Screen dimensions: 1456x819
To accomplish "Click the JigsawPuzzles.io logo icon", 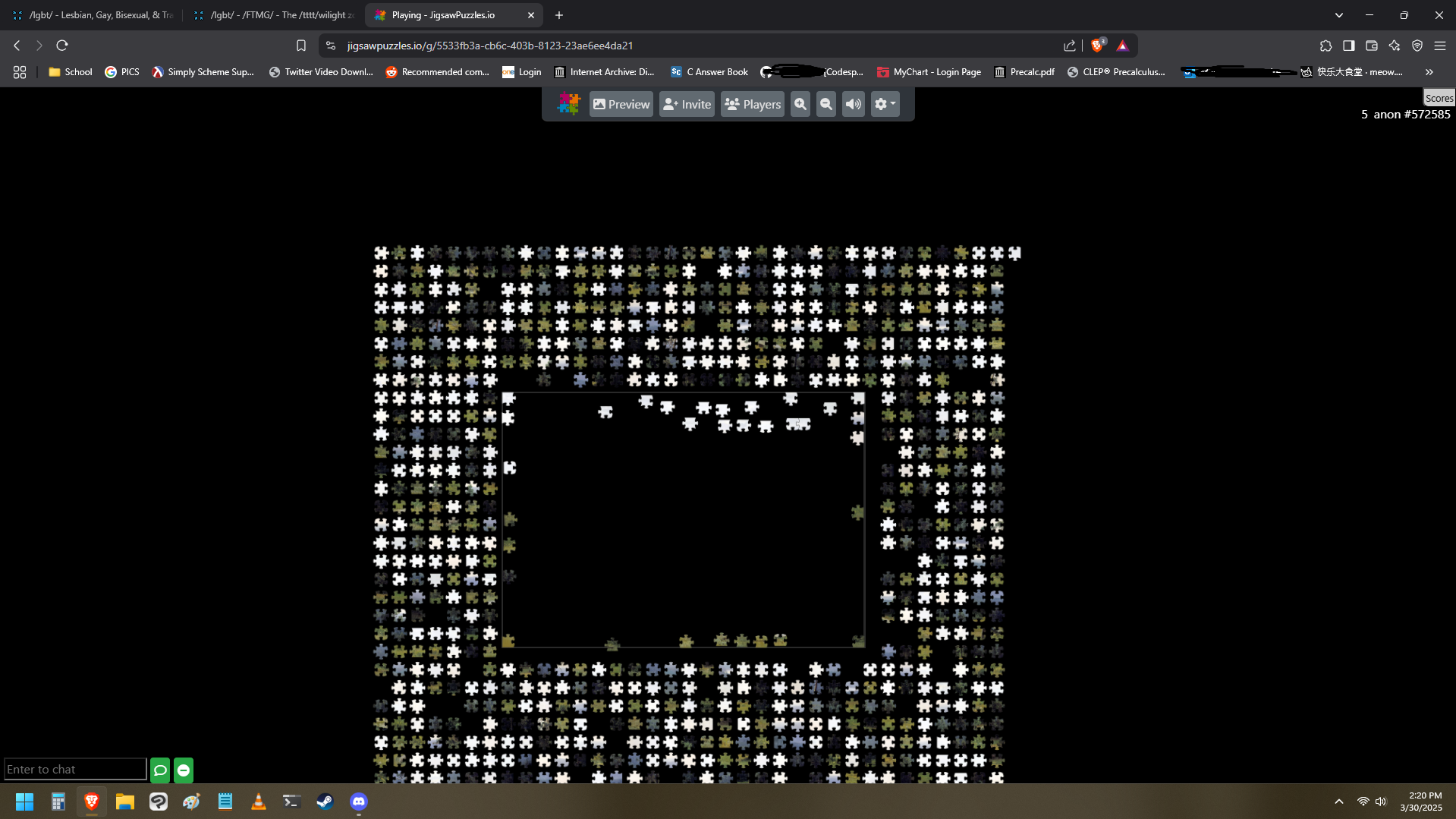I will (x=568, y=104).
